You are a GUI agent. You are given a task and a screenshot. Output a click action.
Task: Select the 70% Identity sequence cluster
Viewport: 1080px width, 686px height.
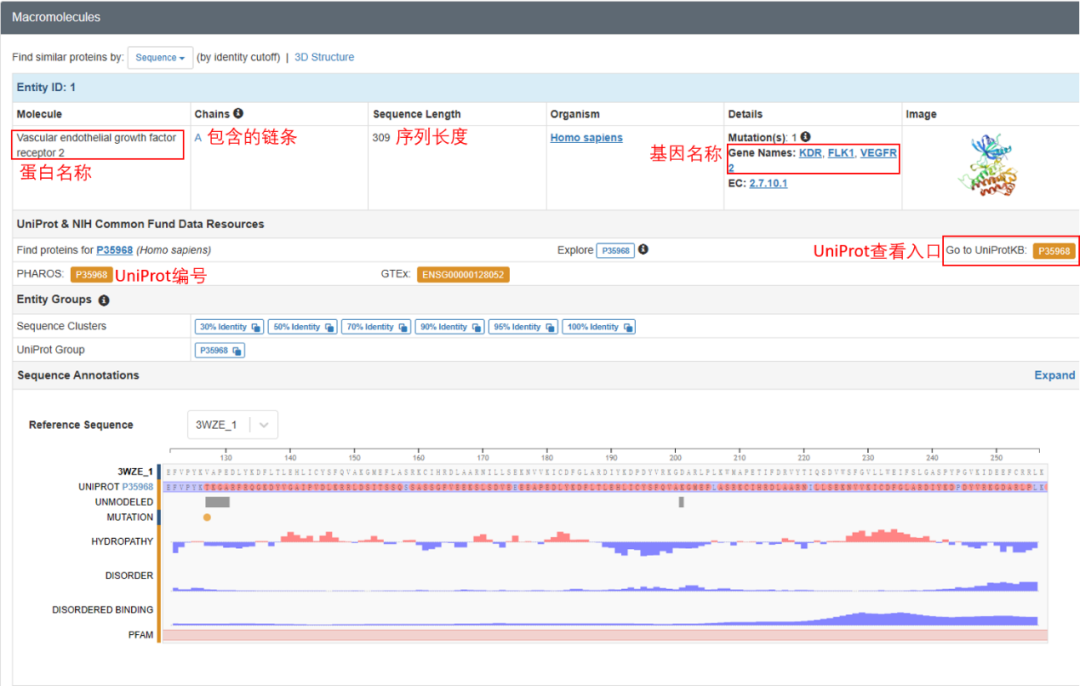pos(376,327)
